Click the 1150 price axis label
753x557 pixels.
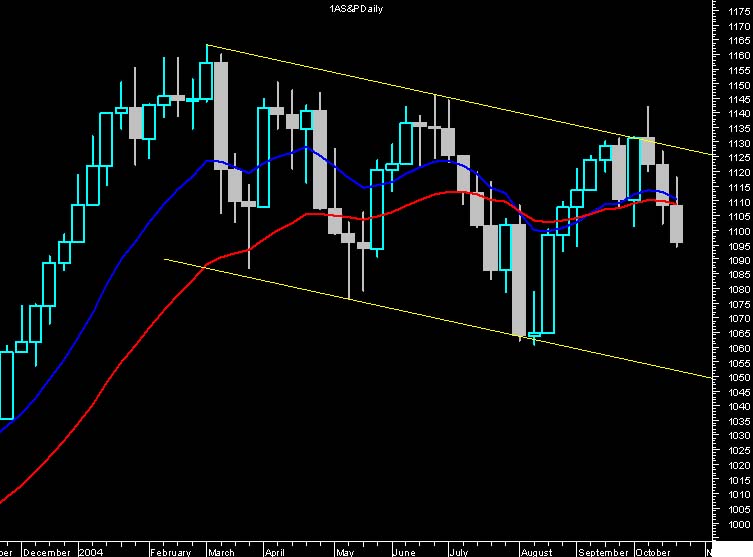pos(739,85)
